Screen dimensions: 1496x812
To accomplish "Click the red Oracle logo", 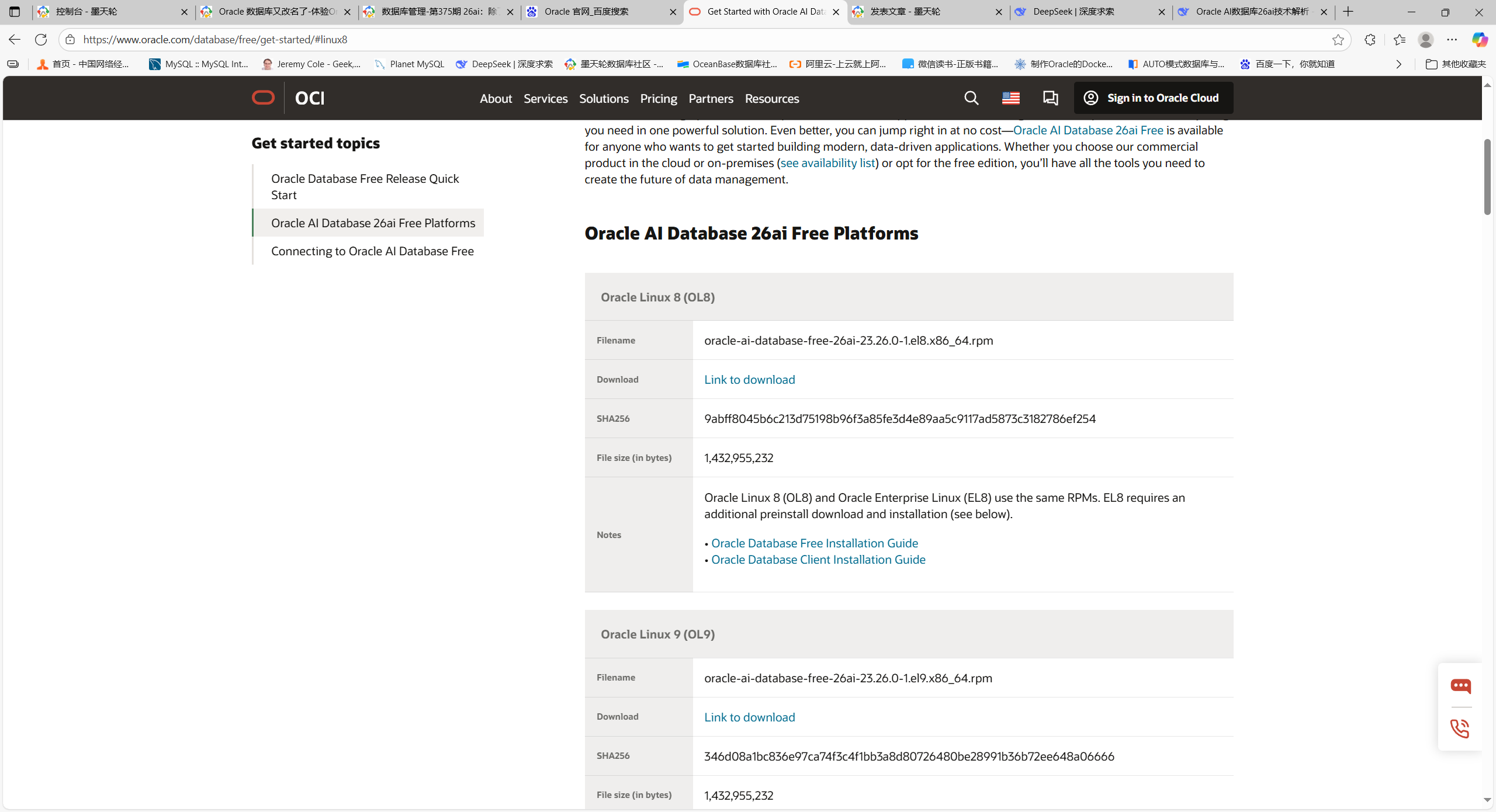I will pyautogui.click(x=263, y=98).
